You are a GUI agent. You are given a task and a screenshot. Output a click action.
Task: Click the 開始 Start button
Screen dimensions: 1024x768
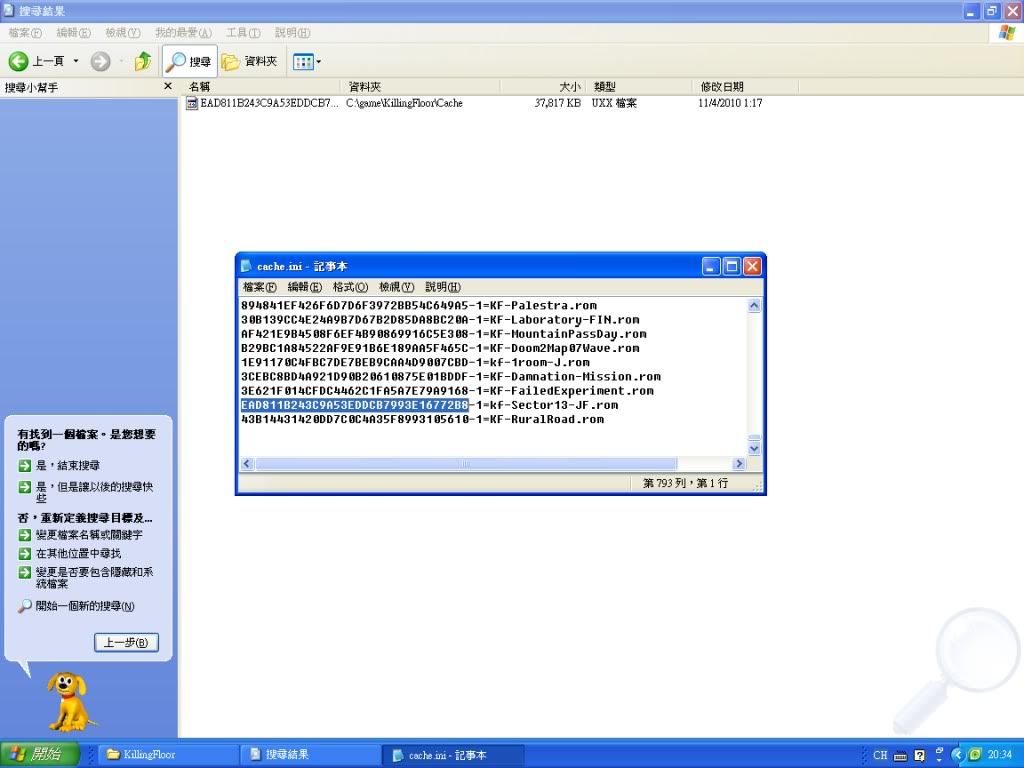point(34,755)
